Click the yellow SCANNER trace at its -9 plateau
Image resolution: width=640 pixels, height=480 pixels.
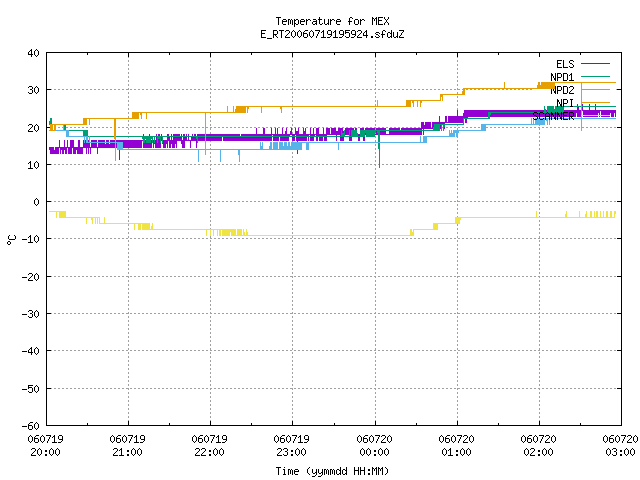(x=327, y=236)
